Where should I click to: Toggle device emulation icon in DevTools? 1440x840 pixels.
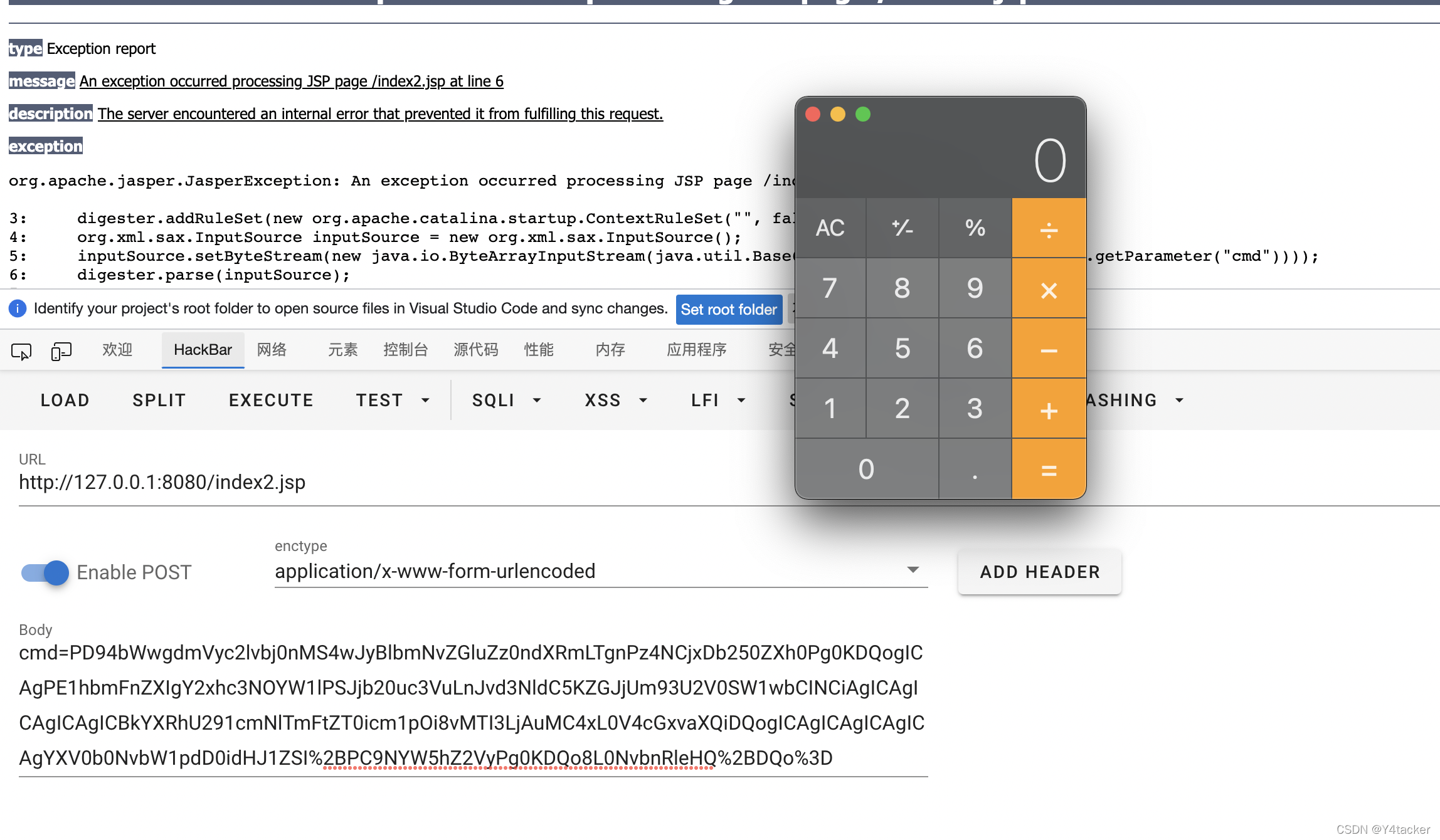[x=61, y=351]
